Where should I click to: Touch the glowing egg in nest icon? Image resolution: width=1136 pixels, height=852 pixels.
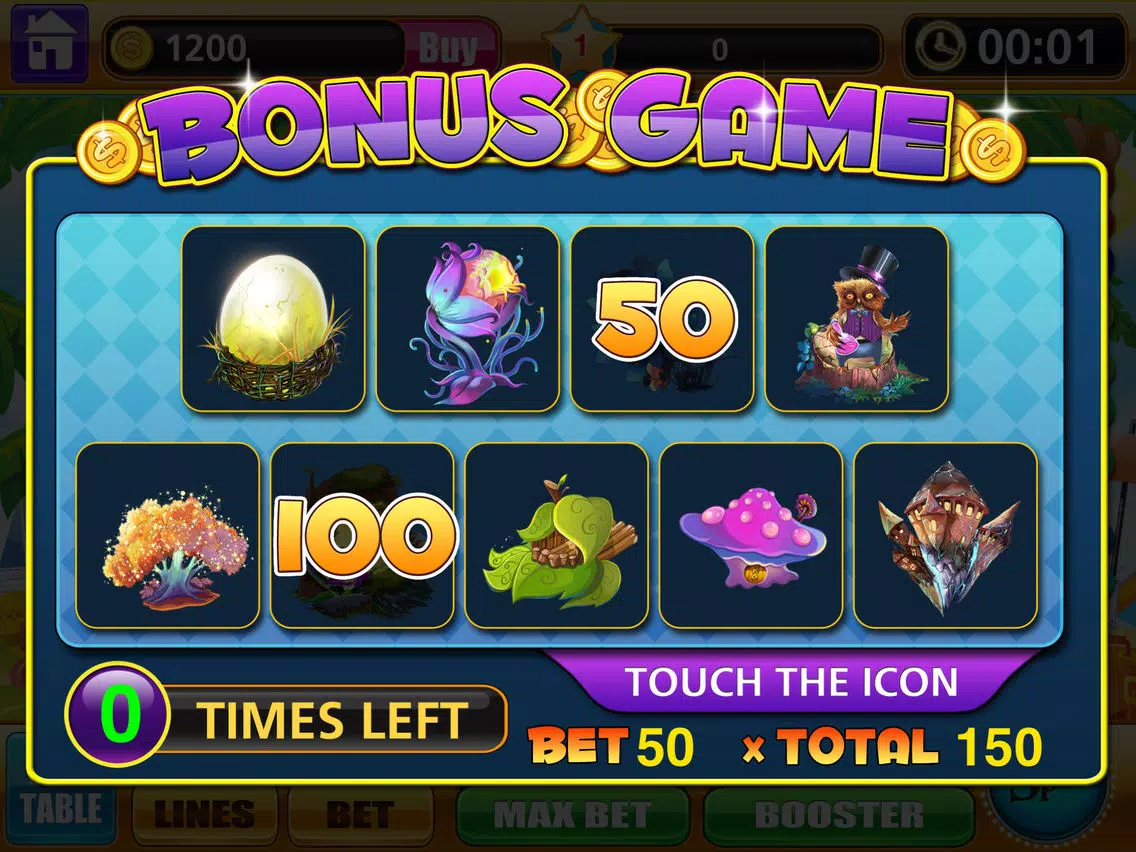pyautogui.click(x=273, y=320)
